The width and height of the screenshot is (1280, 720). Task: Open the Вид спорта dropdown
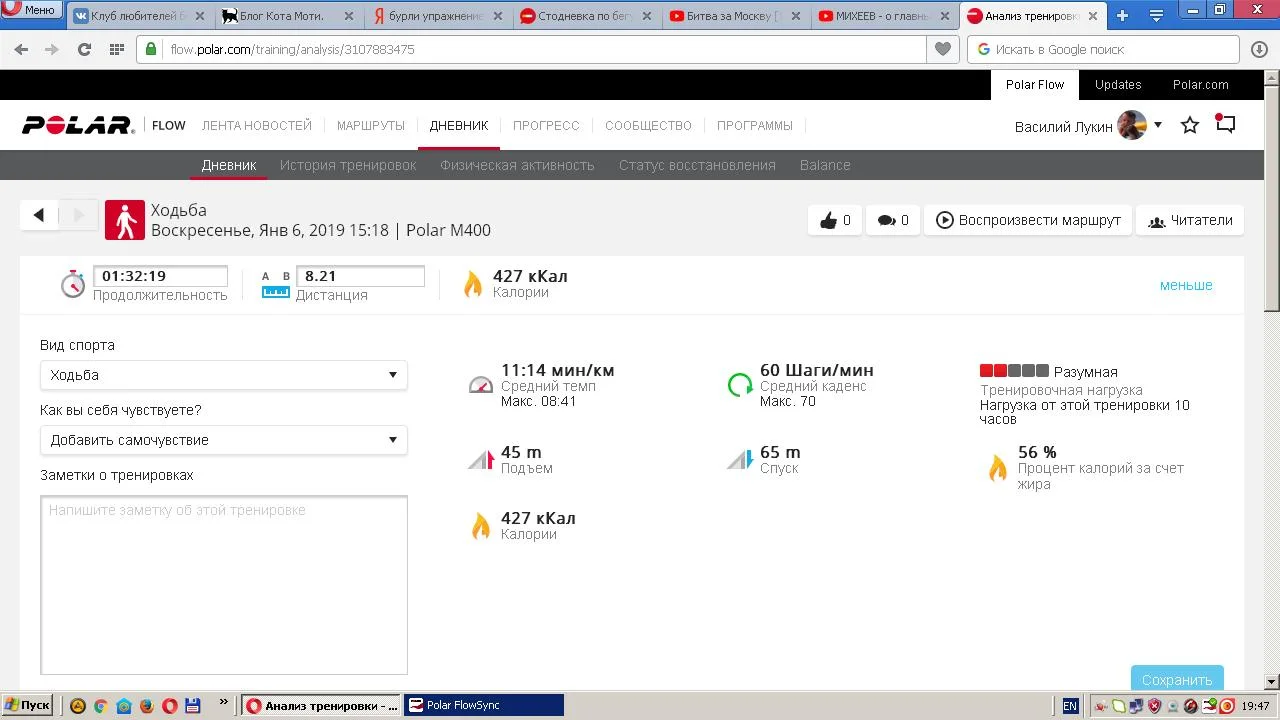point(223,375)
